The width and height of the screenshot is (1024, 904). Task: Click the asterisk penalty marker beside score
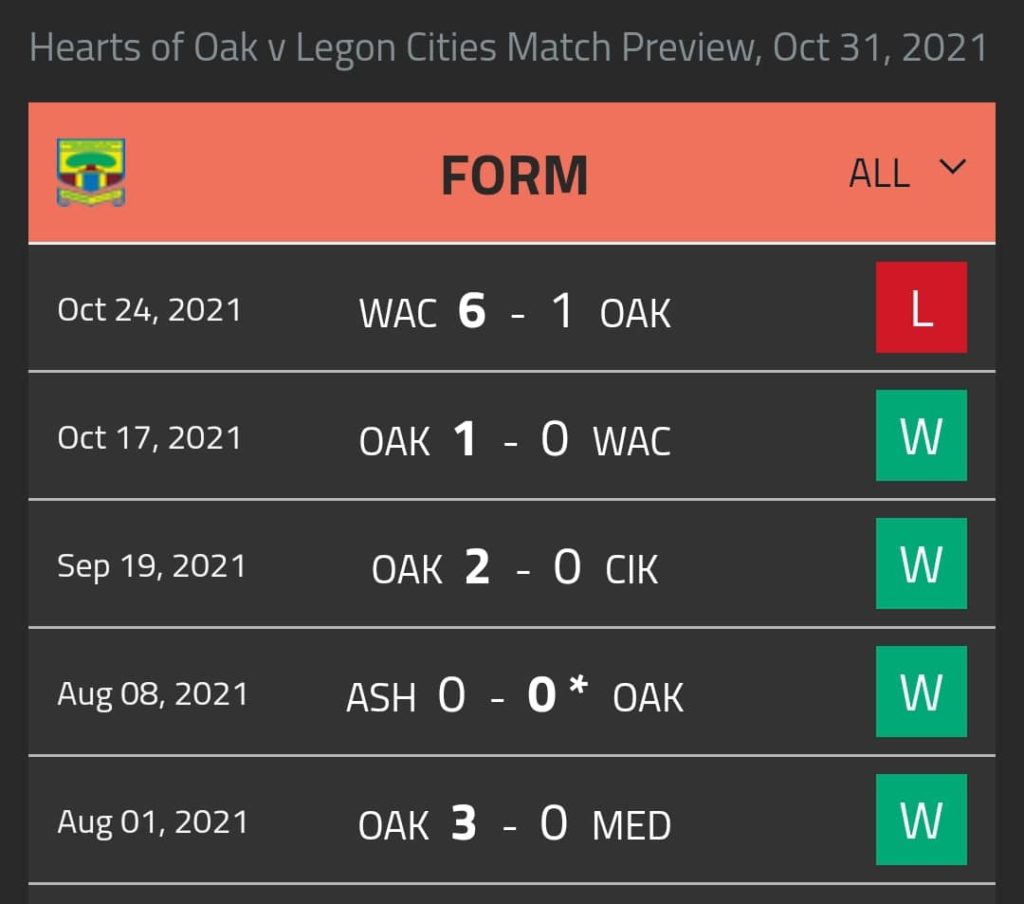578,685
